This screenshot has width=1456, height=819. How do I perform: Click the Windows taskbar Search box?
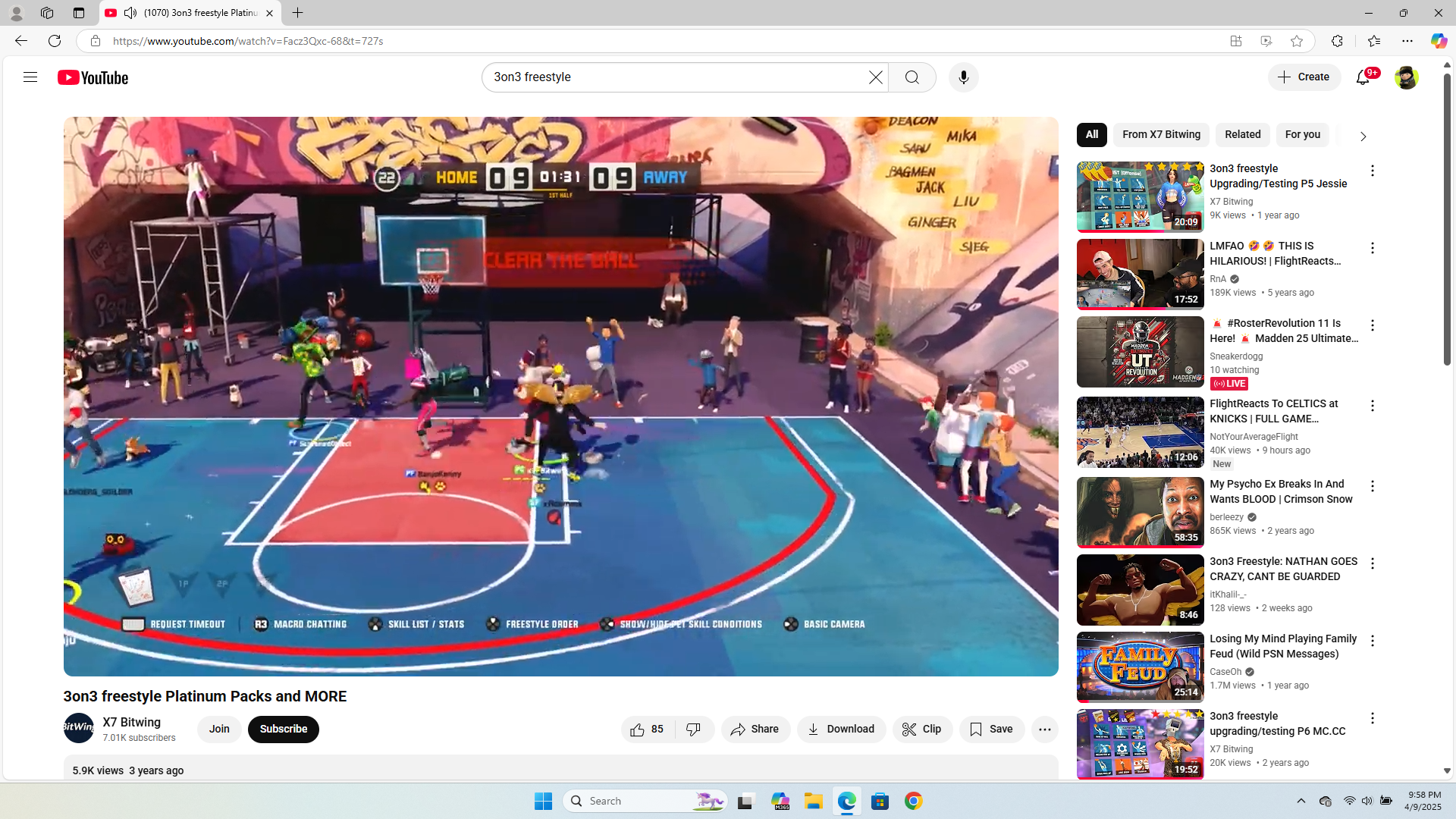[x=645, y=801]
